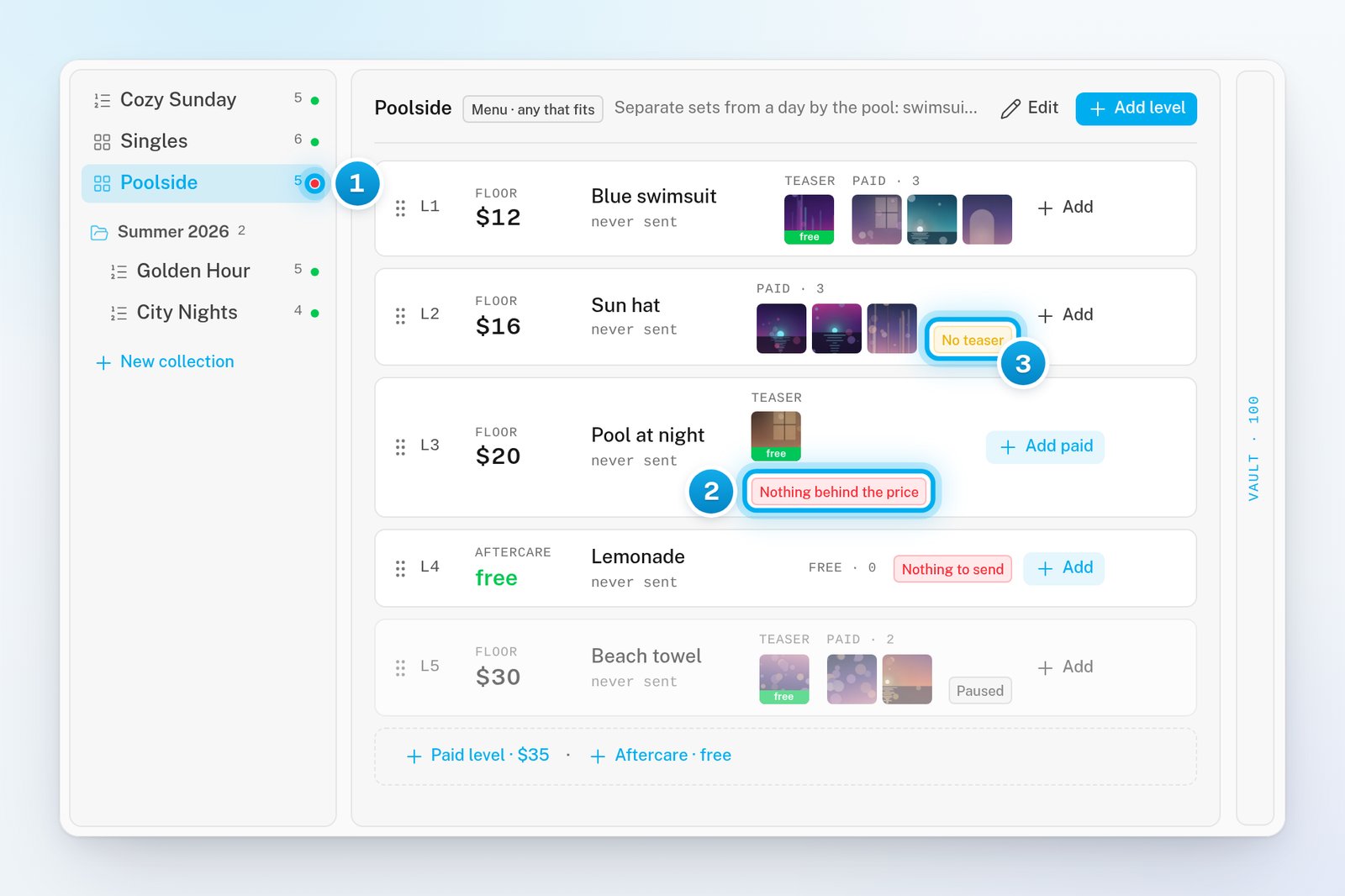Viewport: 1345px width, 896px height.
Task: Click the L3 drag handle
Action: click(x=400, y=446)
